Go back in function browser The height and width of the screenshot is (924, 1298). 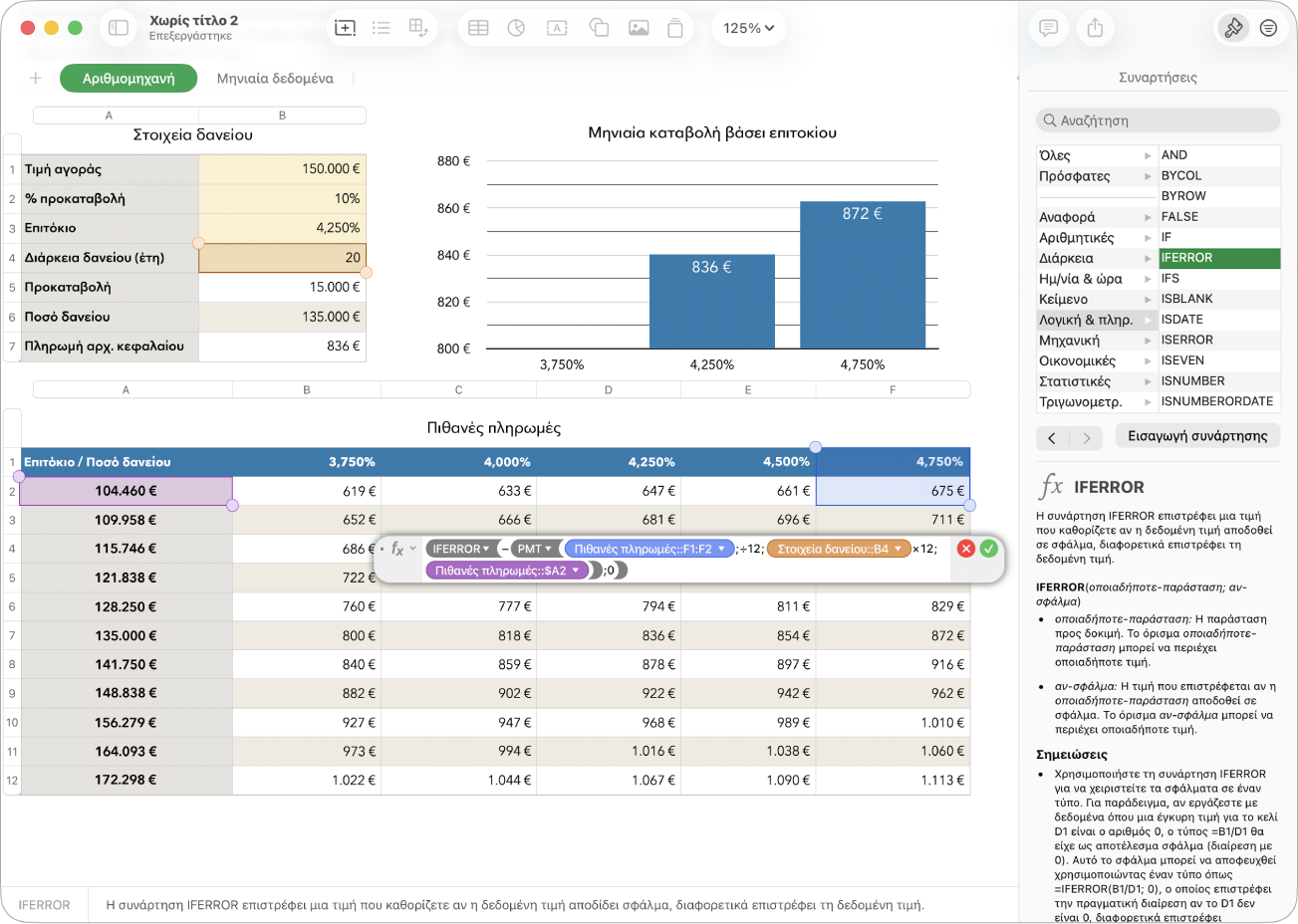(1053, 437)
